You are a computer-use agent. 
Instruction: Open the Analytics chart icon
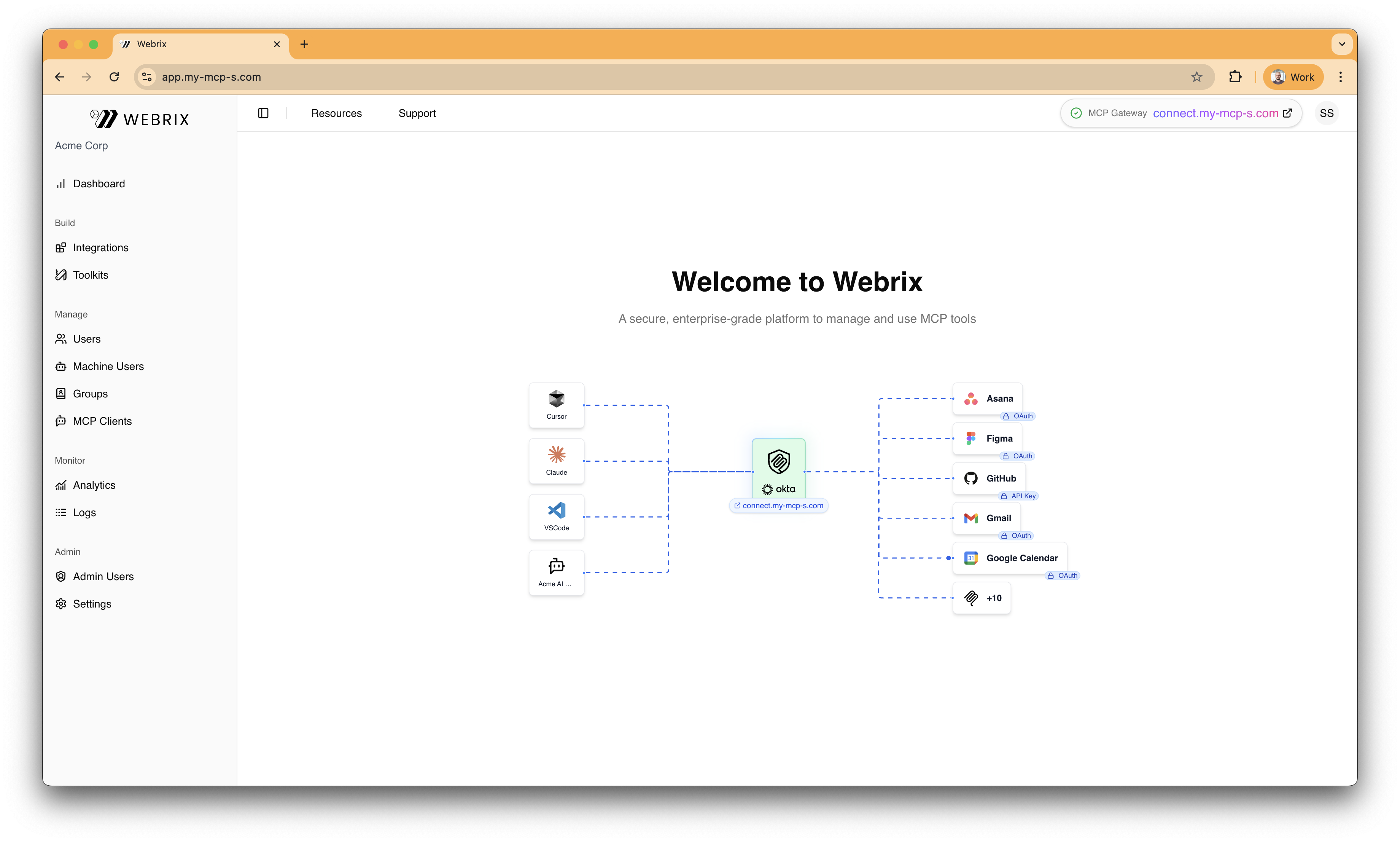click(x=60, y=485)
